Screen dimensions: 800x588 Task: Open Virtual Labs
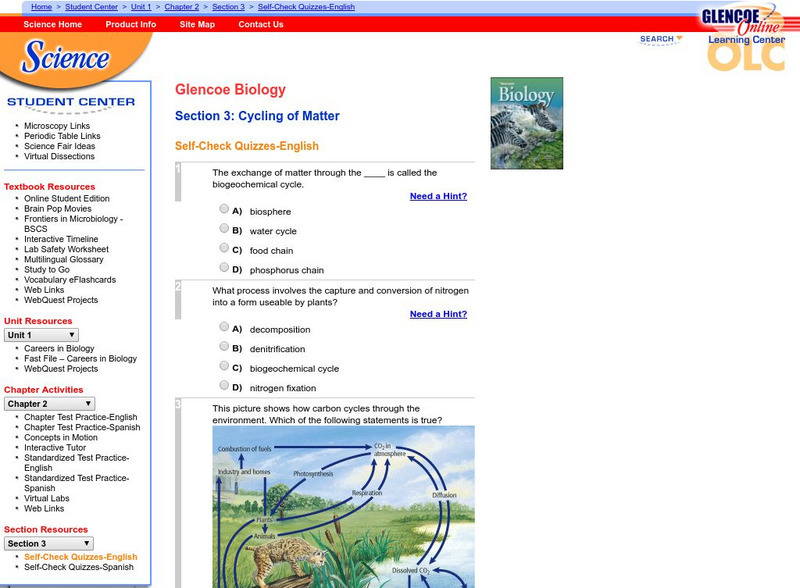(x=46, y=498)
